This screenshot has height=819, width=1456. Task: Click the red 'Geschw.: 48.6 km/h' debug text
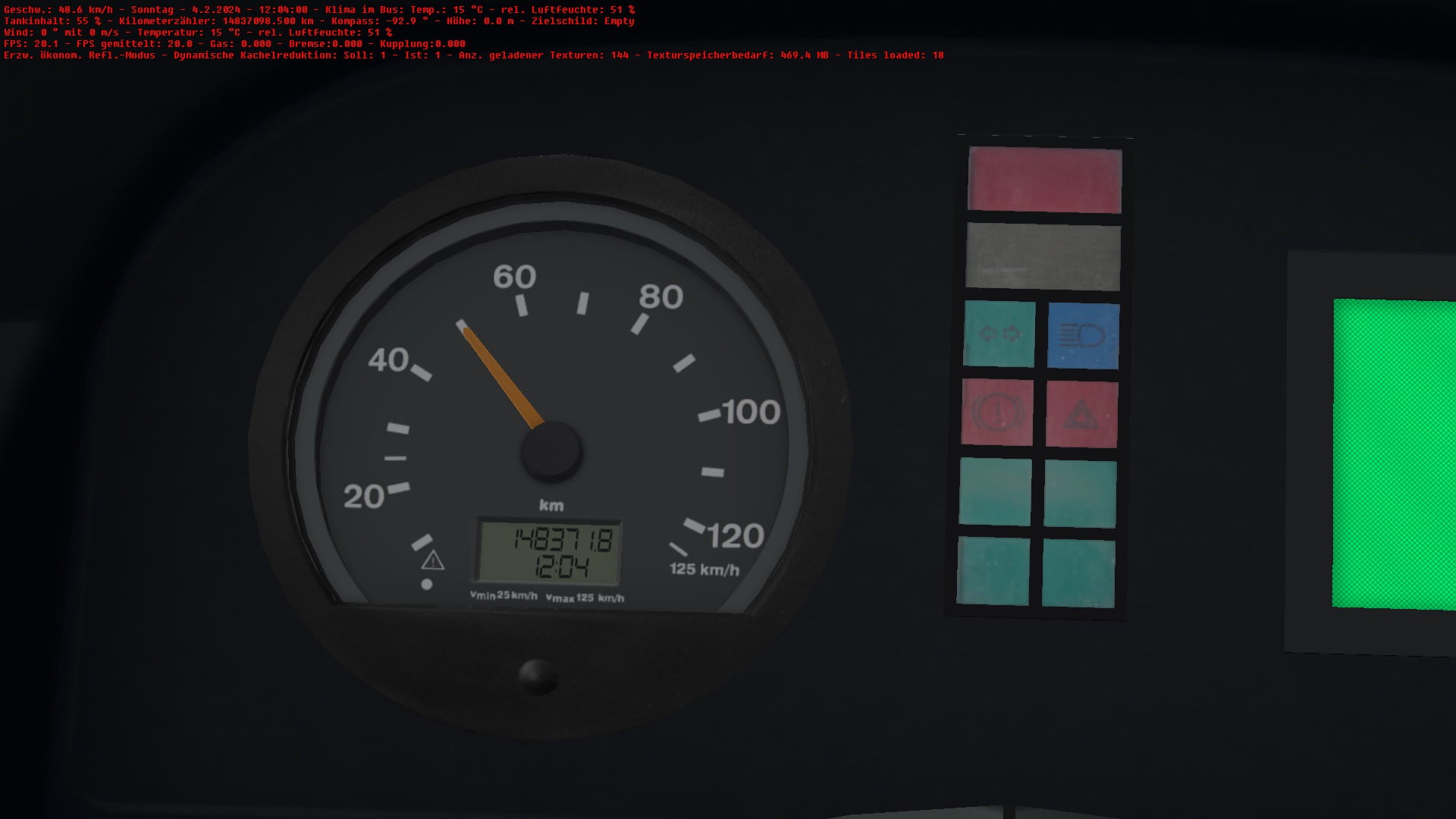58,10
